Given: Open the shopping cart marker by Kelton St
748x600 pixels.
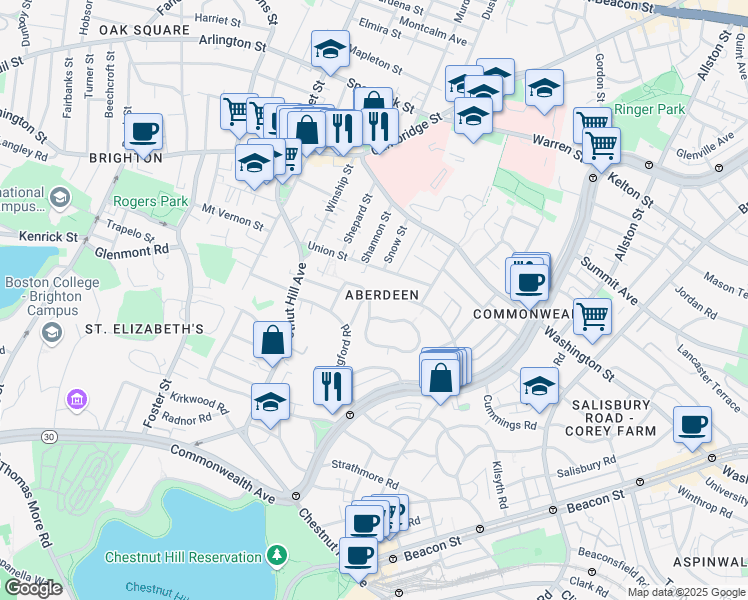Looking at the screenshot, I should click(601, 145).
